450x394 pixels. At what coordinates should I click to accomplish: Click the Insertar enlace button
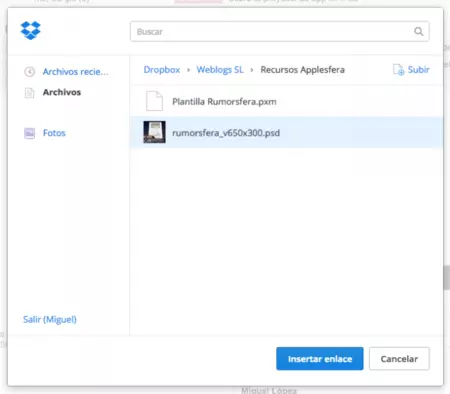click(x=320, y=359)
